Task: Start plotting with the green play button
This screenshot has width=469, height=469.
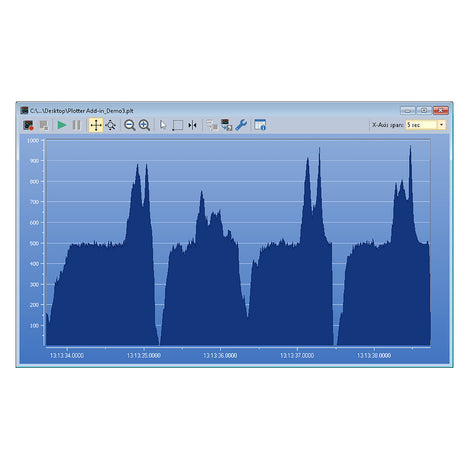Action: point(62,125)
